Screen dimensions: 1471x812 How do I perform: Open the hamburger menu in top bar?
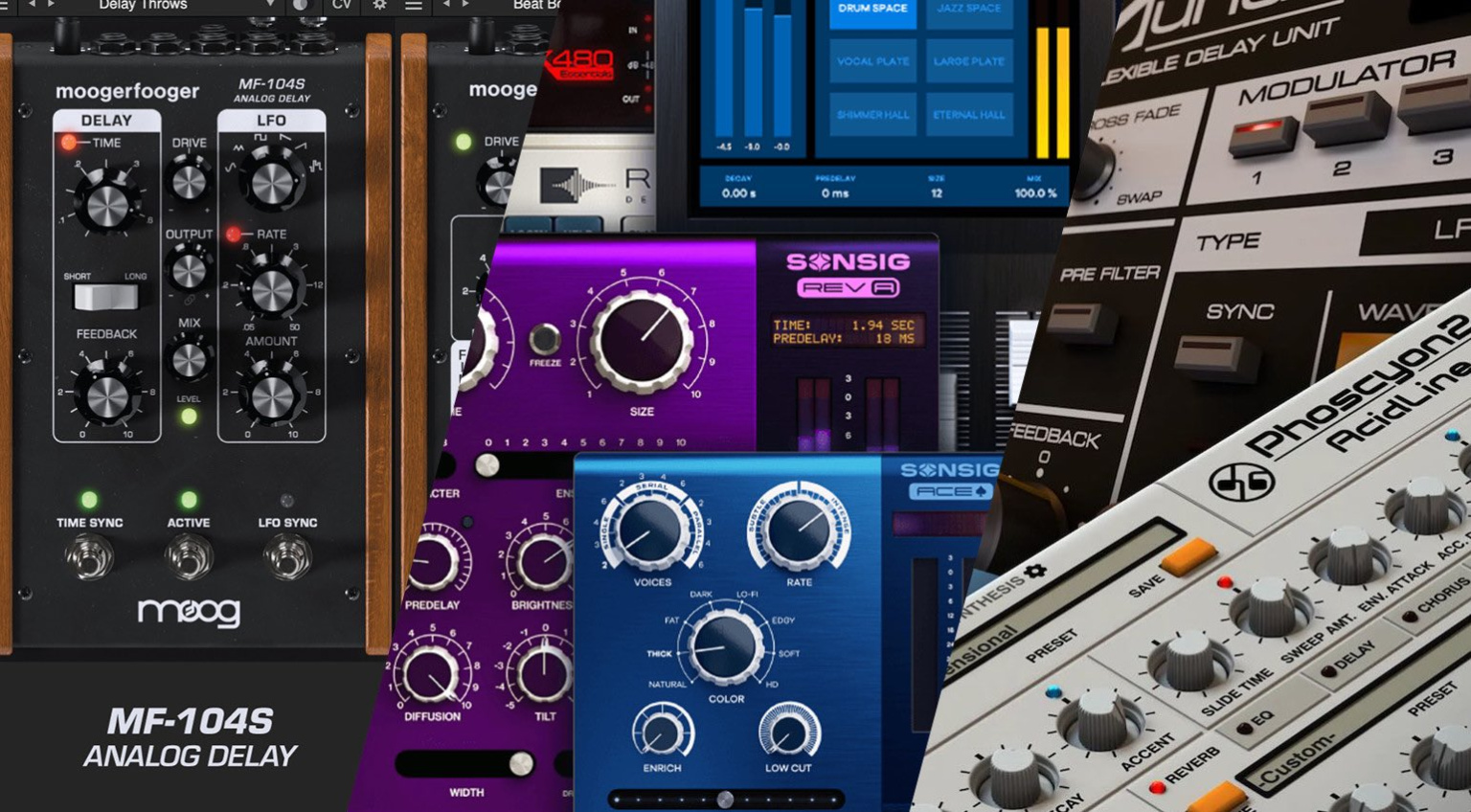pyautogui.click(x=414, y=6)
